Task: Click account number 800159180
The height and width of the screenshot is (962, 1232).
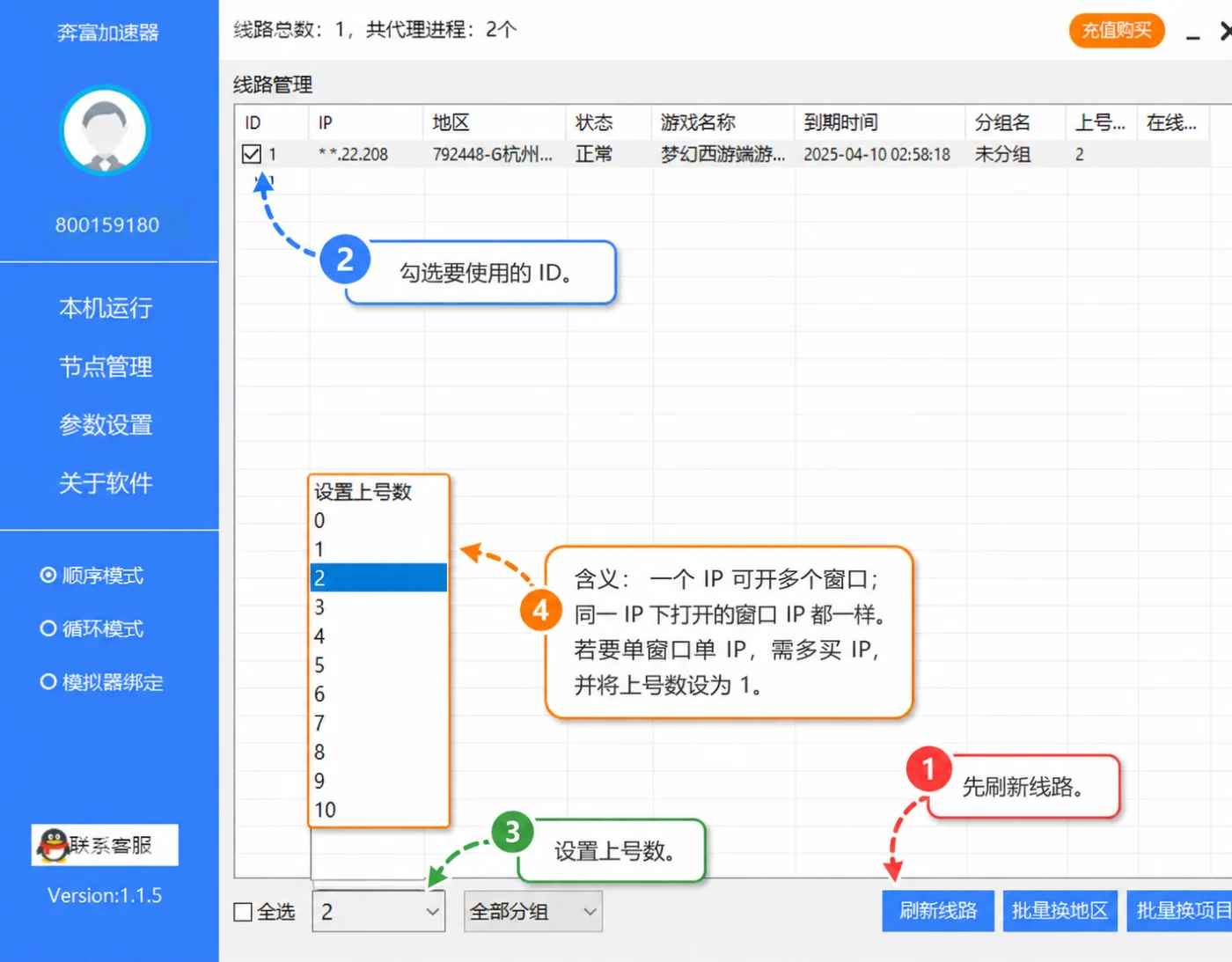Action: point(107,225)
